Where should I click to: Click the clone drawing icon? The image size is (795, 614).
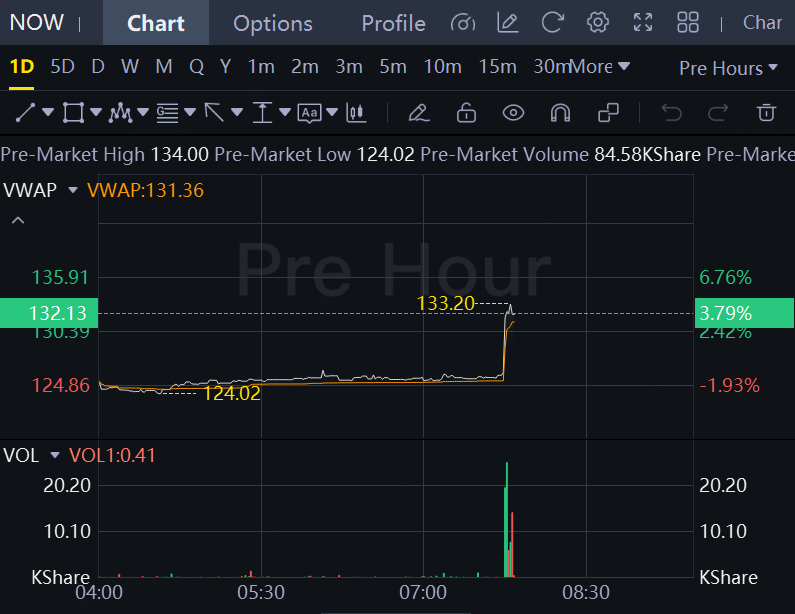coord(608,113)
